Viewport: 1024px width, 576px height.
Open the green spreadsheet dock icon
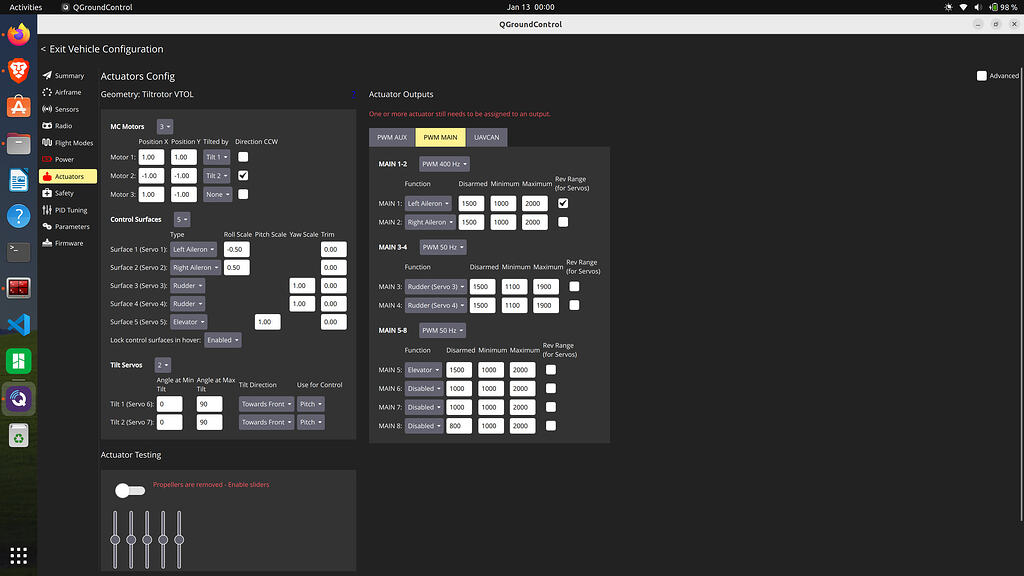(18, 361)
